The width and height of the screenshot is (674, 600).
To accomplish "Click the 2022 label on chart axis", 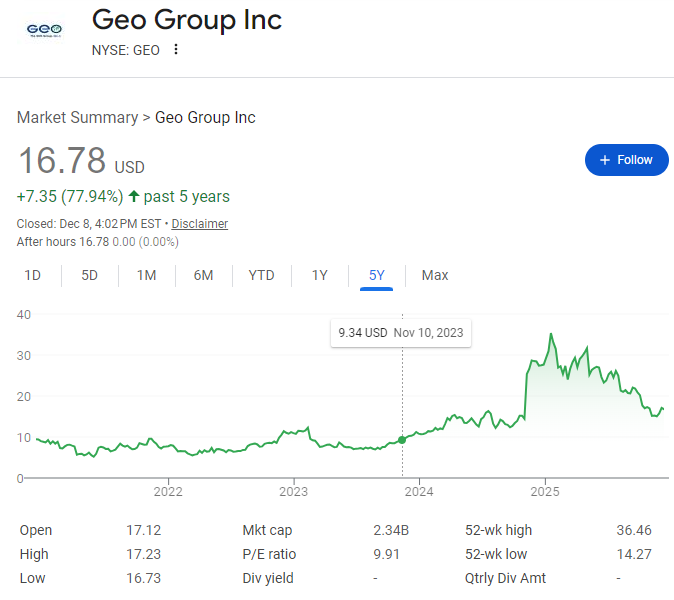I will pos(168,491).
